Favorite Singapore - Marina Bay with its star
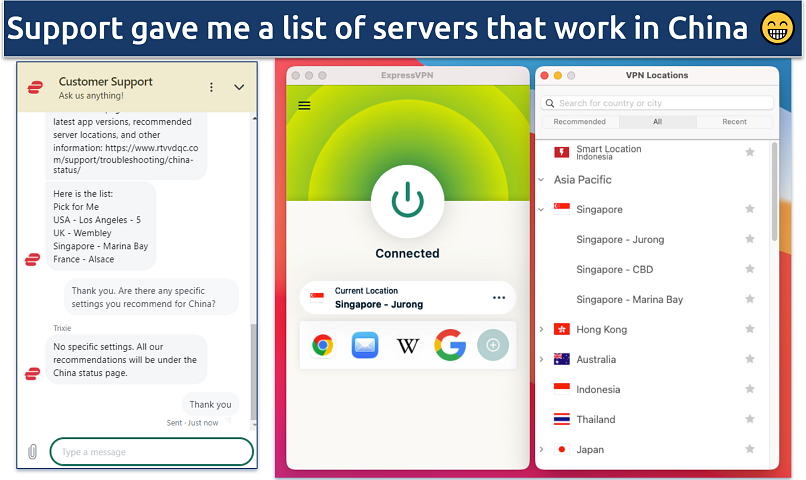 point(750,299)
